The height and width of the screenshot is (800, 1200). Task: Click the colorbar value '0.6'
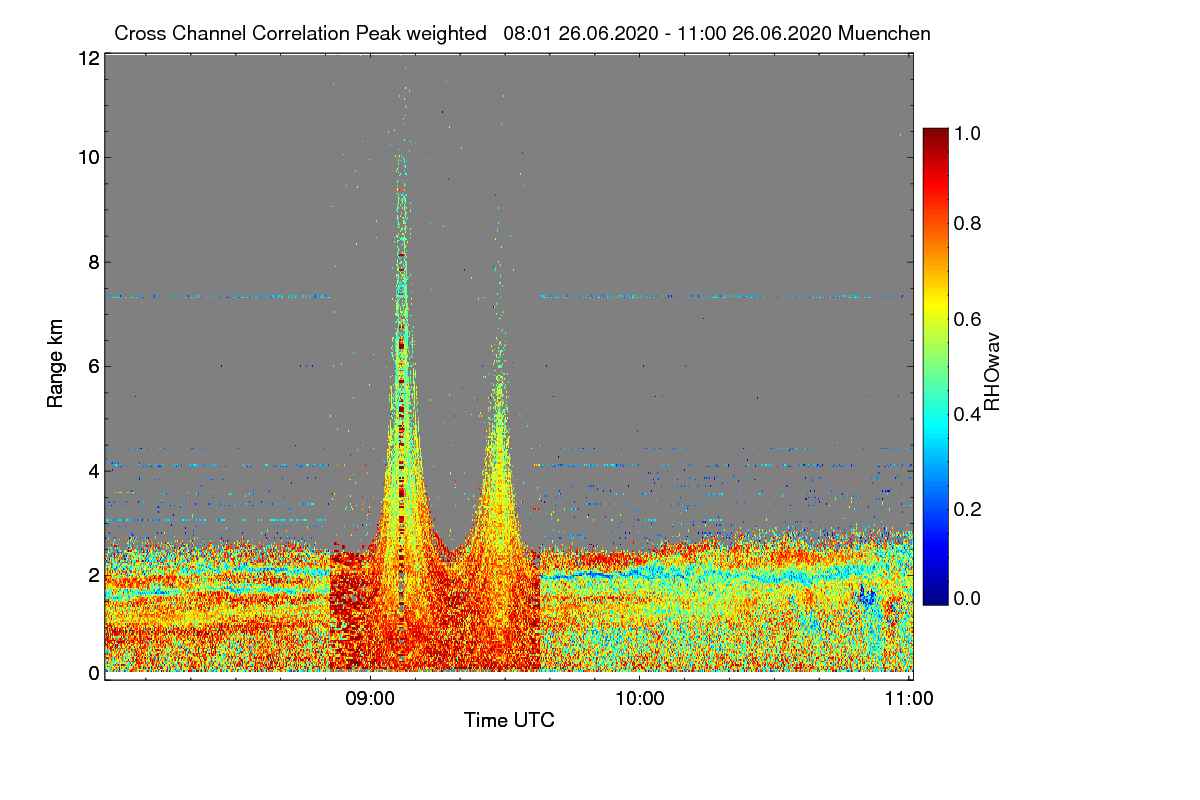(968, 318)
